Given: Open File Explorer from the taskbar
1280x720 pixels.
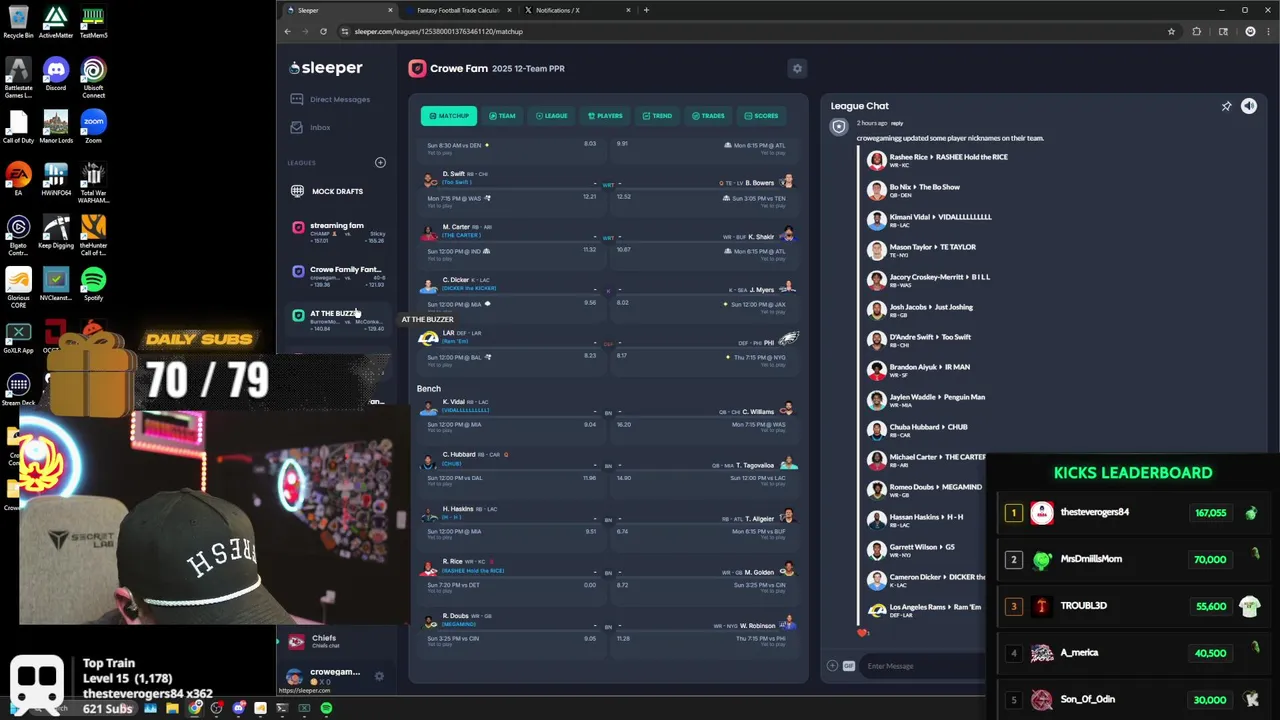Looking at the screenshot, I should pos(172,708).
